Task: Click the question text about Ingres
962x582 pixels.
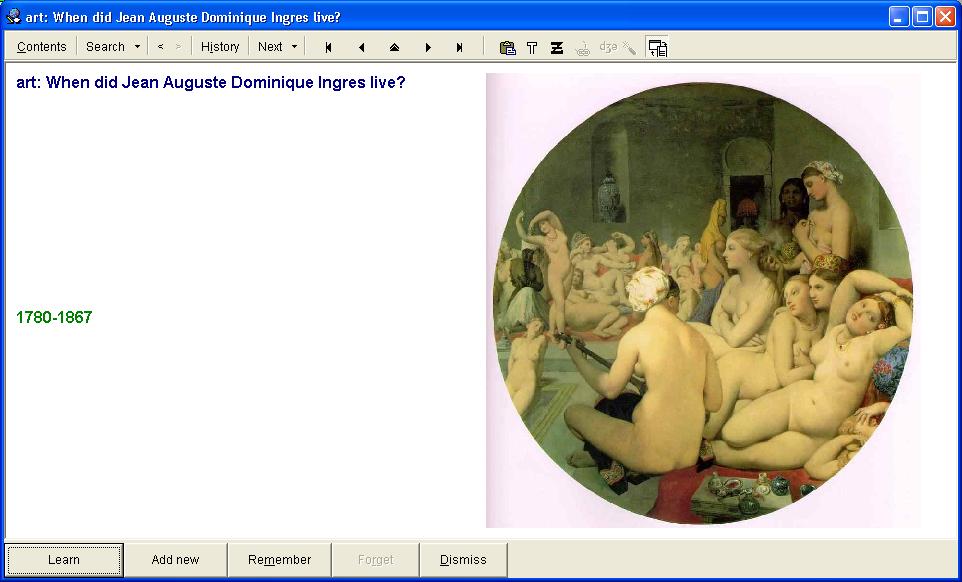Action: (211, 82)
